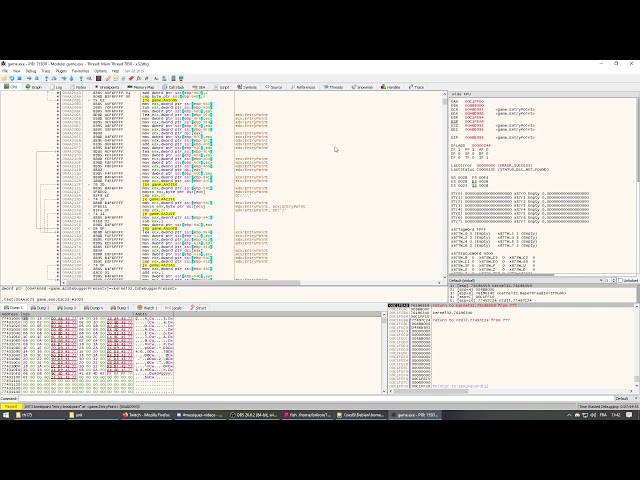Open the Windows Start button
The height and width of the screenshot is (480, 640).
tap(6, 415)
